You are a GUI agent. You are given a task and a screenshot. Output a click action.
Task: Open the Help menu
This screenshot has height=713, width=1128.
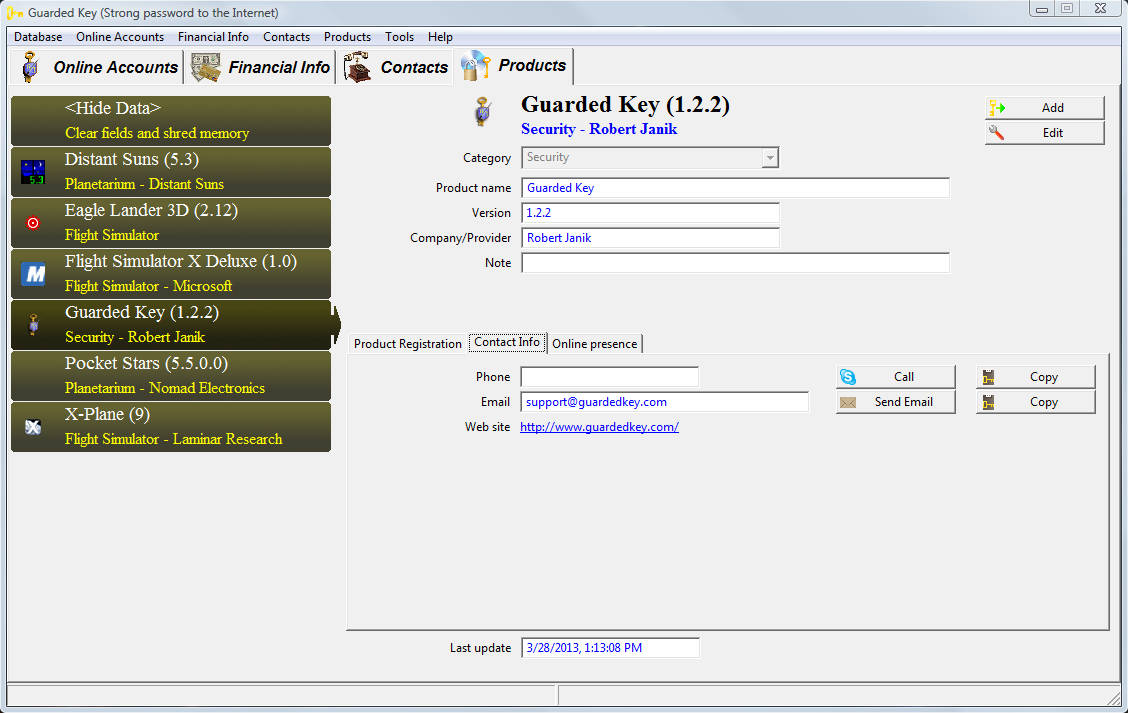pyautogui.click(x=440, y=37)
